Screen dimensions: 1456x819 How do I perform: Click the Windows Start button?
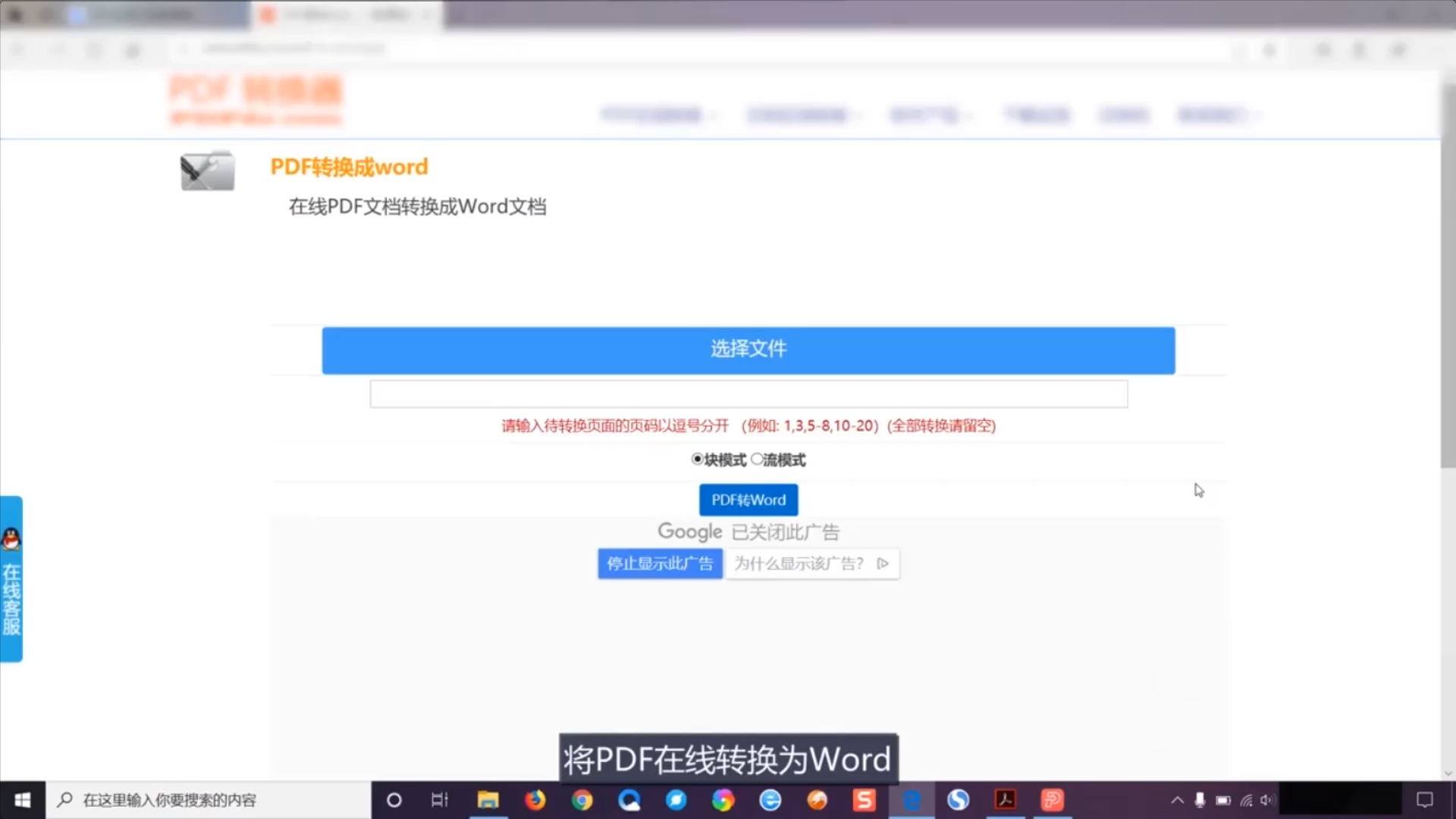(x=22, y=800)
